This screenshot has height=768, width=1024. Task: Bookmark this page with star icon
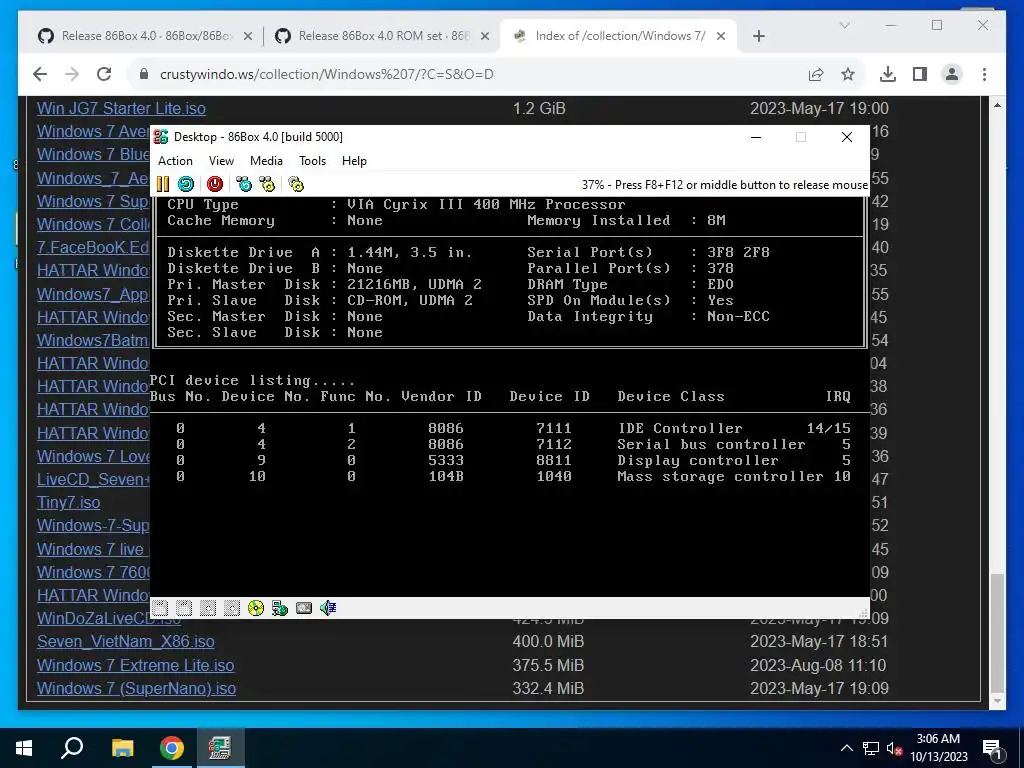pos(848,74)
